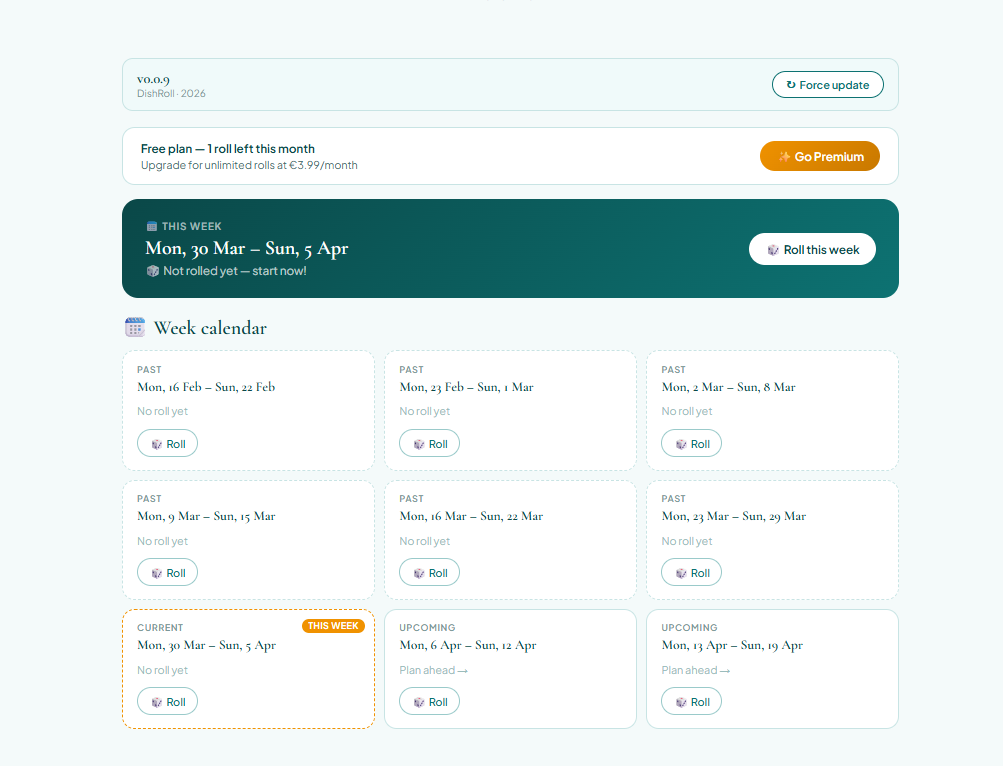Roll the week 2 Mar – 8 Mar
Screen dimensions: 1003x766
tap(691, 443)
